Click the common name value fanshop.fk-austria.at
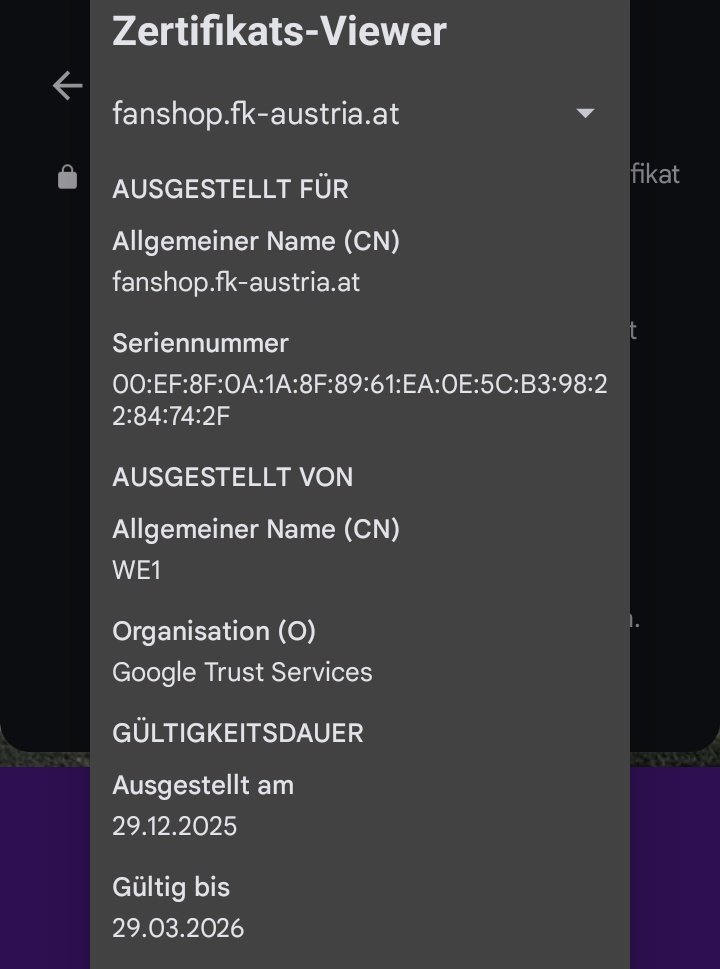The height and width of the screenshot is (969, 720). (236, 283)
